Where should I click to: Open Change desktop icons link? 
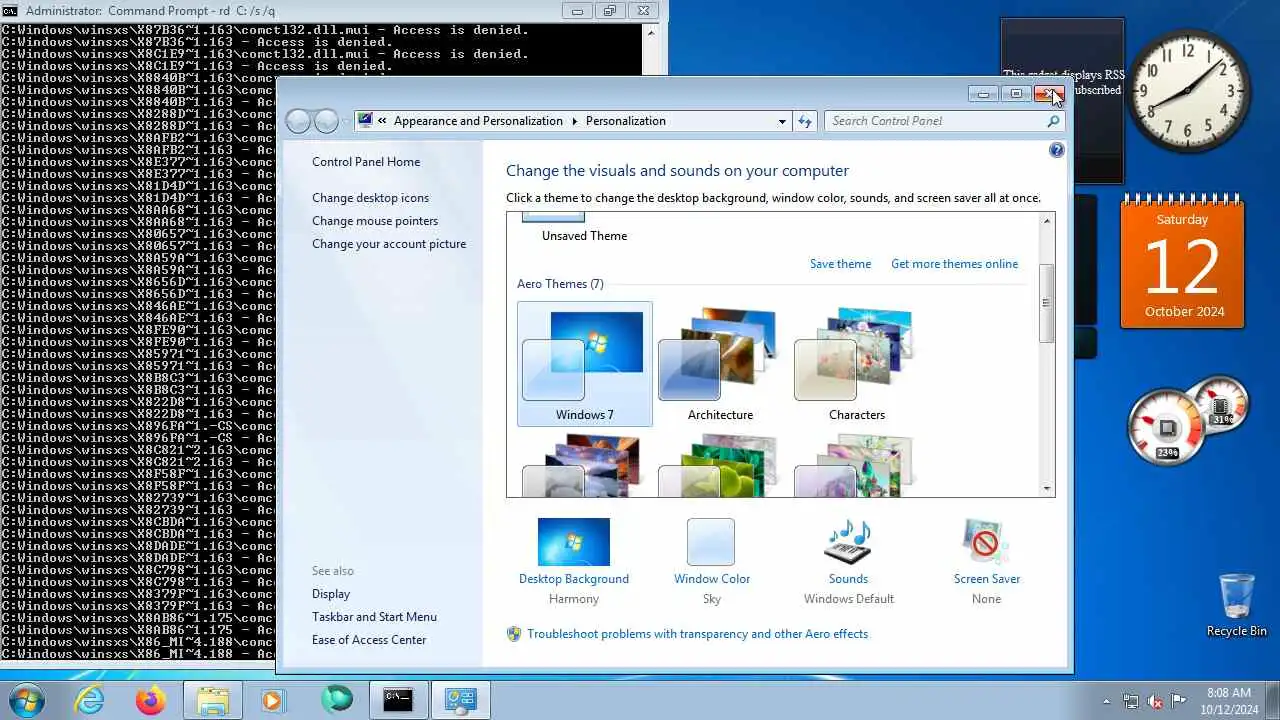coord(370,198)
